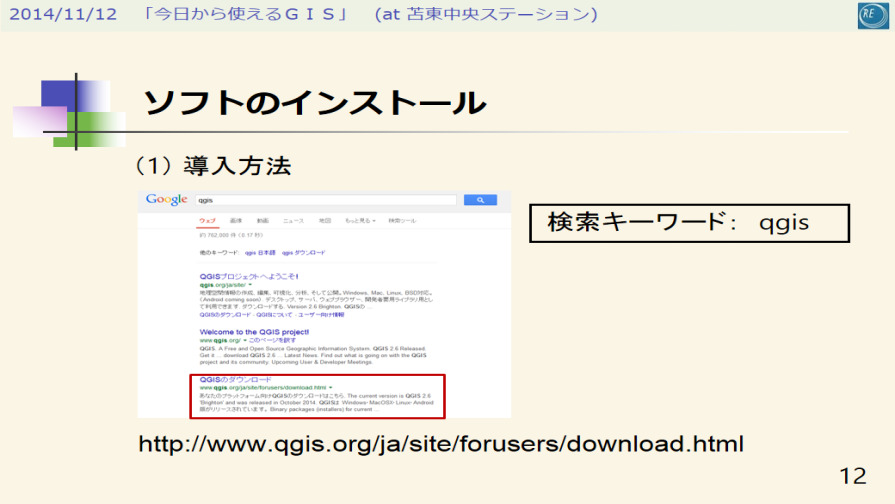Click the RE logo in the top corner
This screenshot has height=504, width=895.
point(871,15)
